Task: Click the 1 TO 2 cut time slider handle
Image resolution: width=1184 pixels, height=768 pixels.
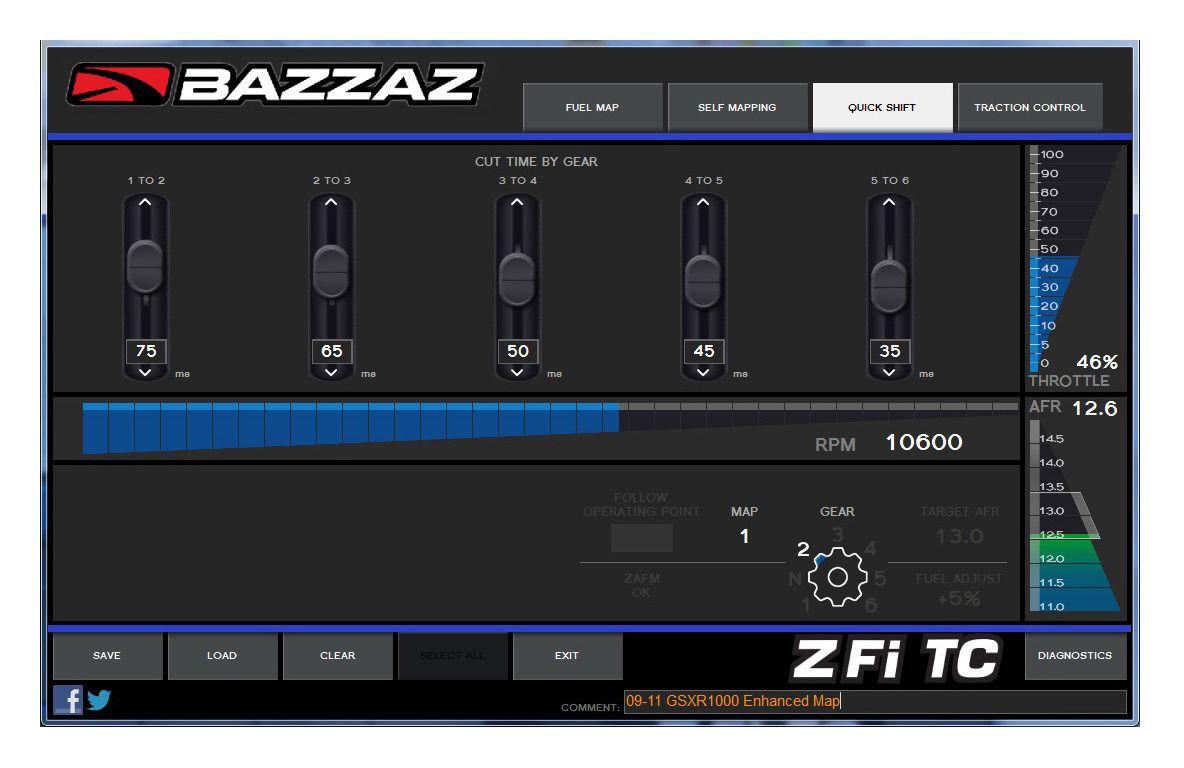Action: 145,265
